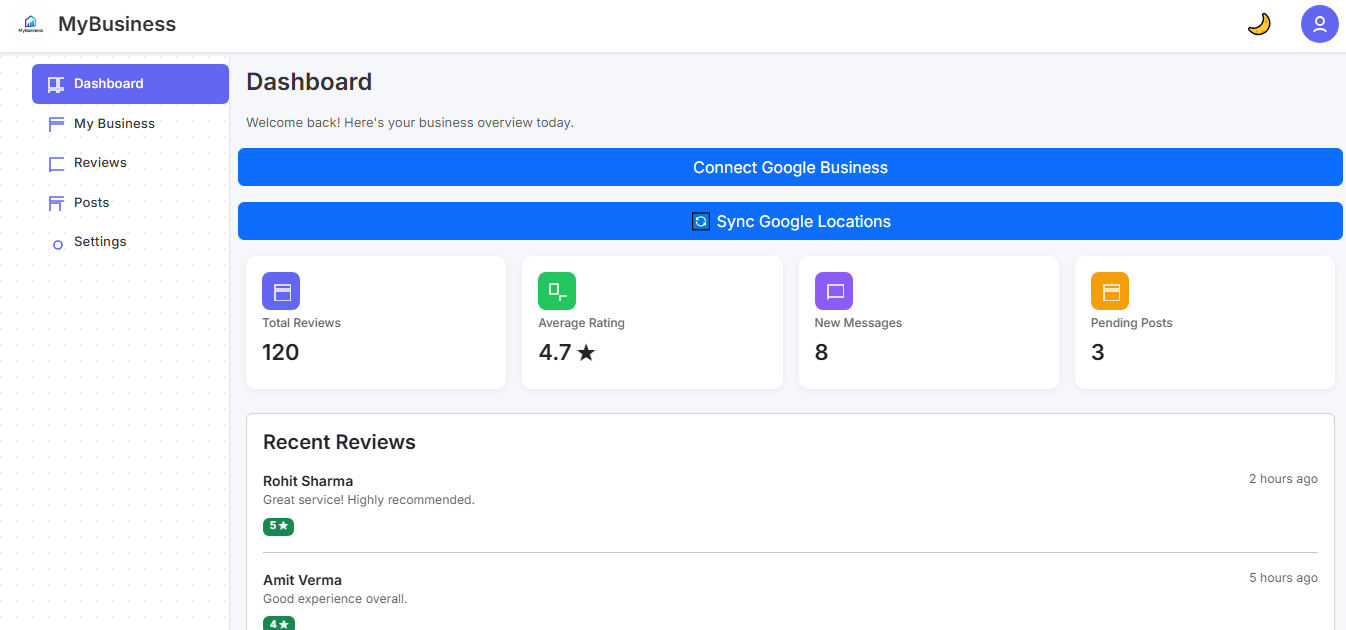The height and width of the screenshot is (630, 1346).
Task: Click the sync refresh icon
Action: click(x=701, y=222)
